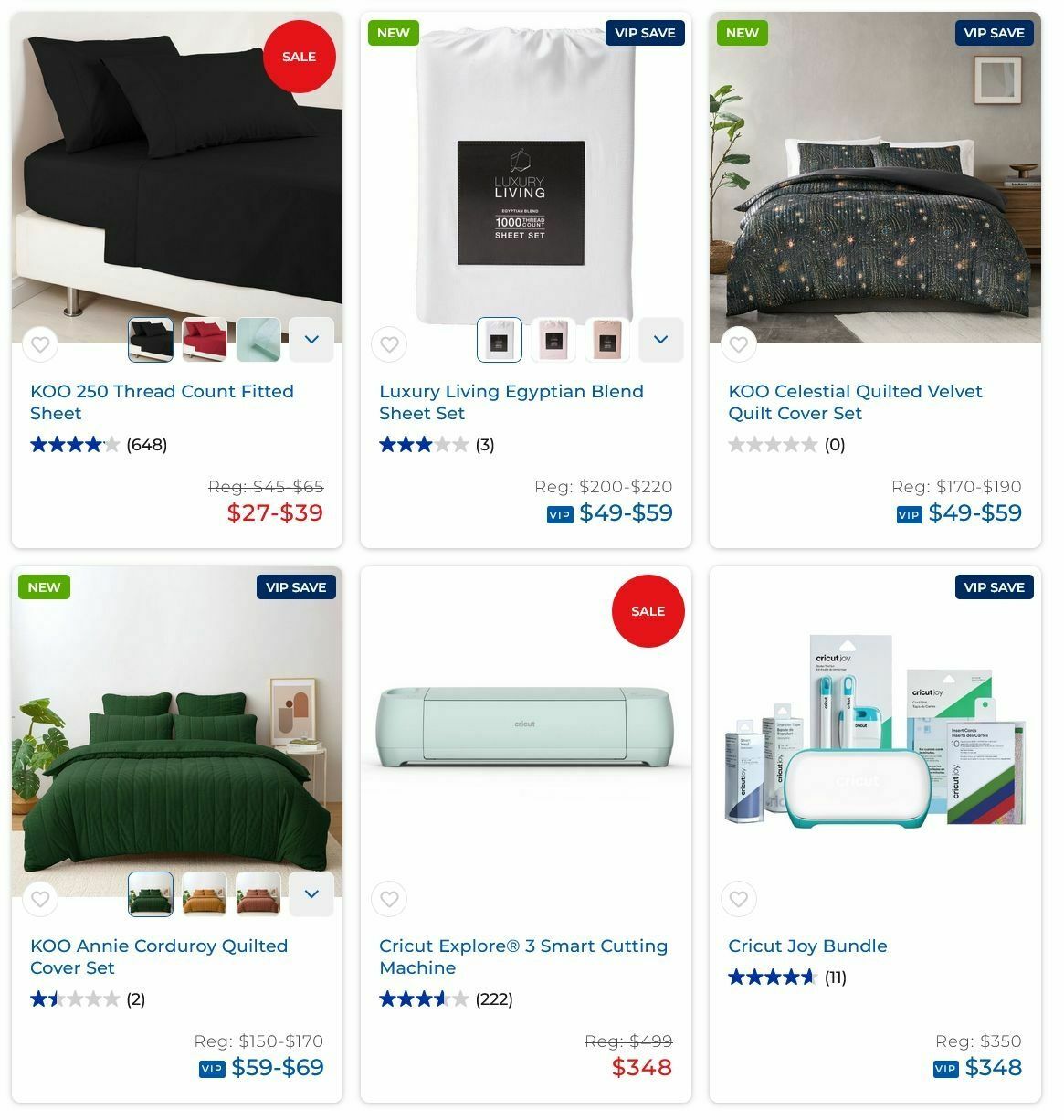Open the Cricut Joy Bundle product title
This screenshot has width=1064, height=1120.
(807, 946)
